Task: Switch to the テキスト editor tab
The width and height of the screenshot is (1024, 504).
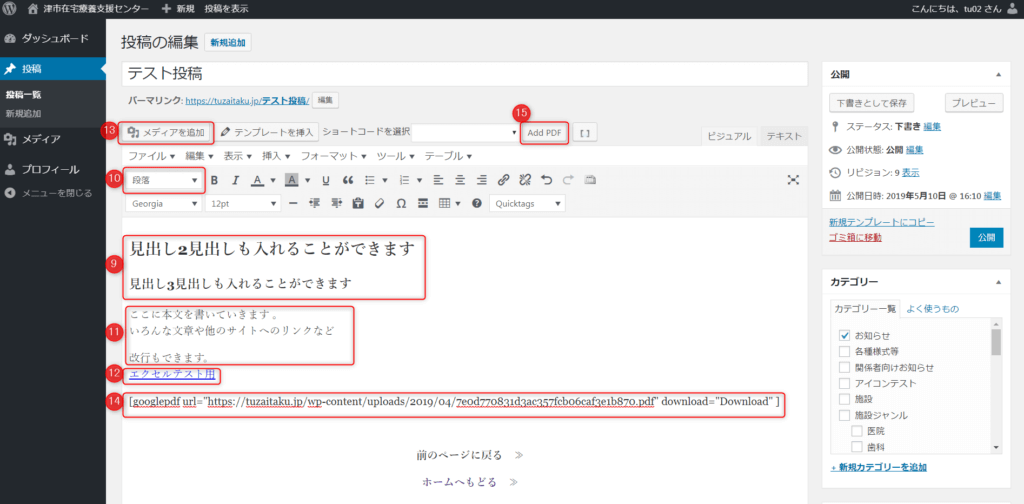Action: tap(784, 137)
